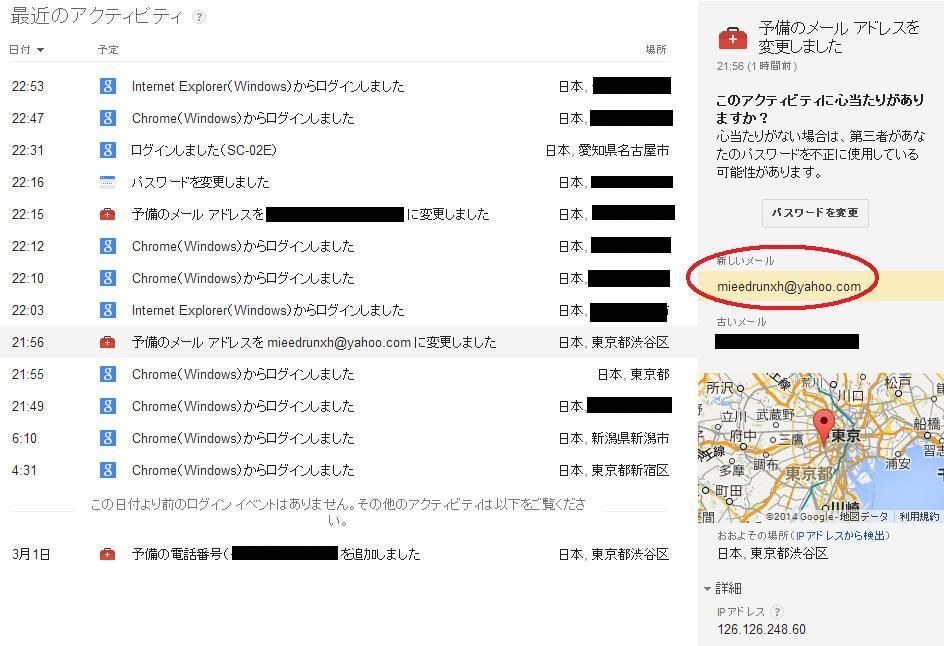The image size is (944, 646).
Task: Sort by the 日付 column arrow
Action: coord(40,50)
